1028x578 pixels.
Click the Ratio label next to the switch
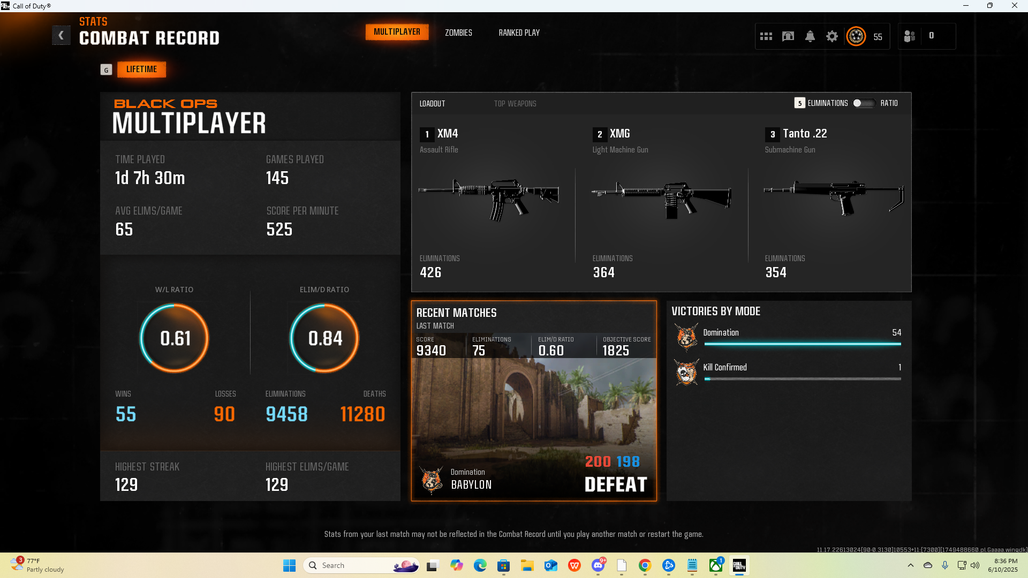tap(889, 103)
